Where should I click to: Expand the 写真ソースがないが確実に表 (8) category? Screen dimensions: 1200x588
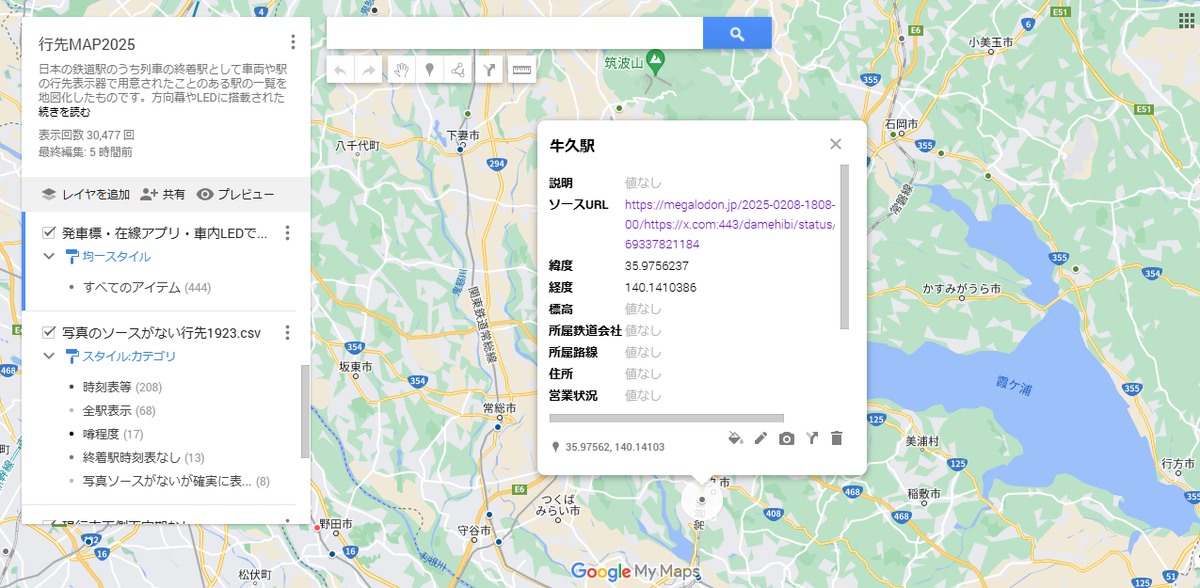[176, 482]
